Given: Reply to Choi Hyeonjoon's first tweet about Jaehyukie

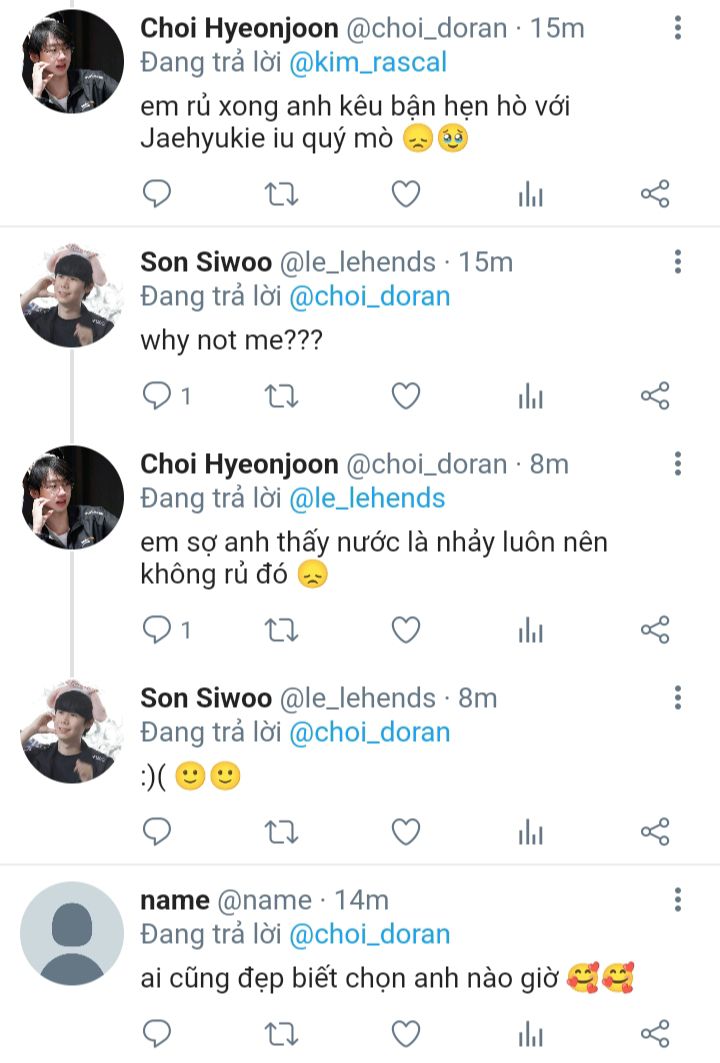Looking at the screenshot, I should coord(157,194).
